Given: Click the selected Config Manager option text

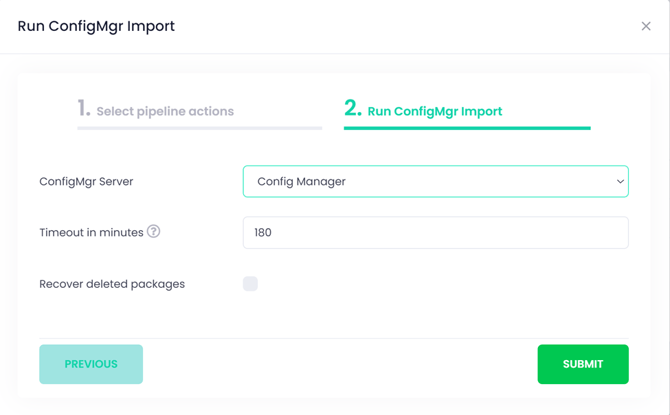Looking at the screenshot, I should [301, 182].
